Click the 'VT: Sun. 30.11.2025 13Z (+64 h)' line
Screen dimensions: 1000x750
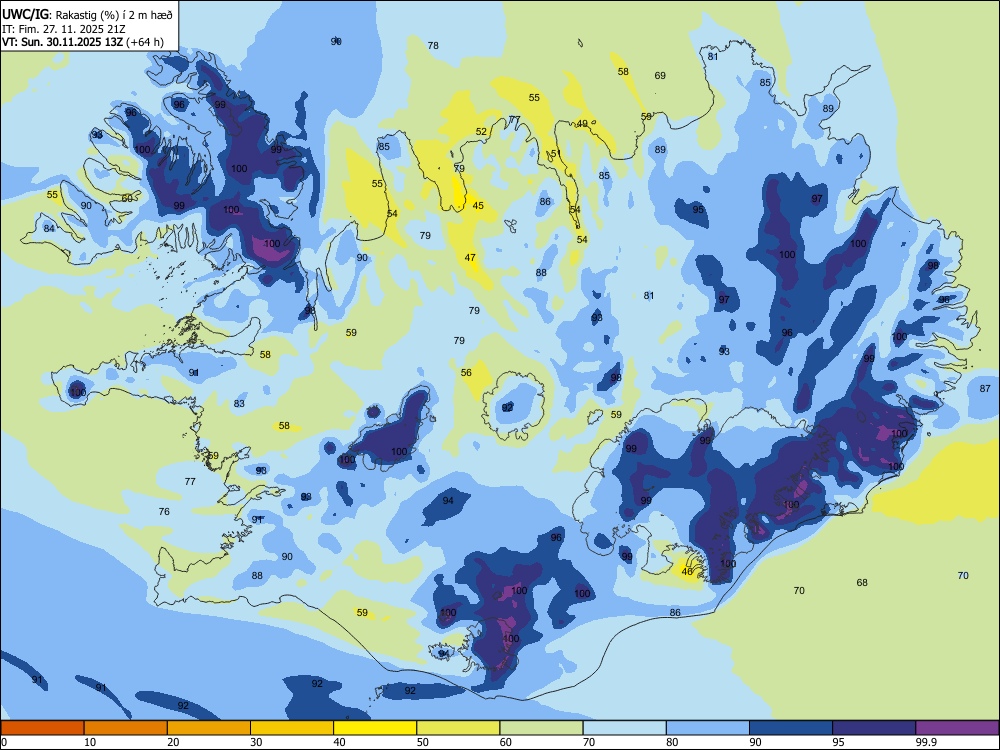tap(82, 42)
